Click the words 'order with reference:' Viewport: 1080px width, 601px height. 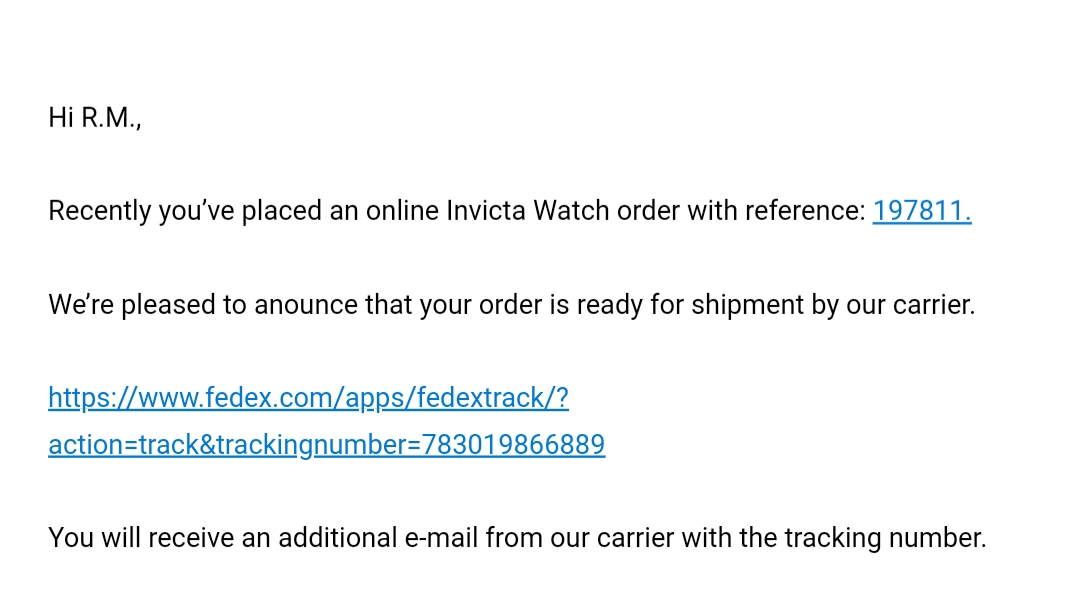[x=741, y=211]
